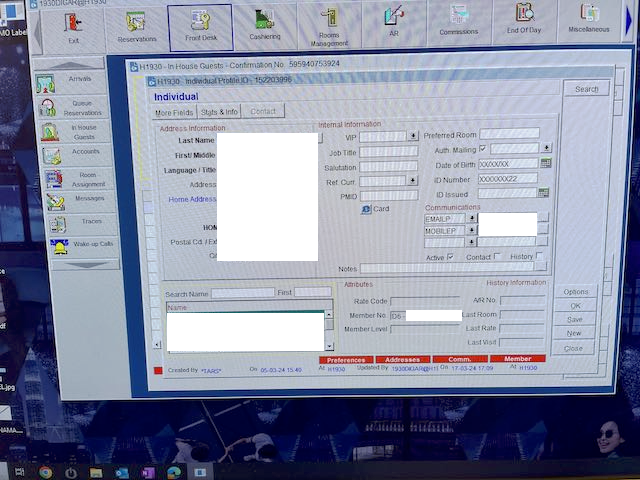The width and height of the screenshot is (640, 480).
Task: Expand the VIP dropdown list
Action: click(x=413, y=135)
